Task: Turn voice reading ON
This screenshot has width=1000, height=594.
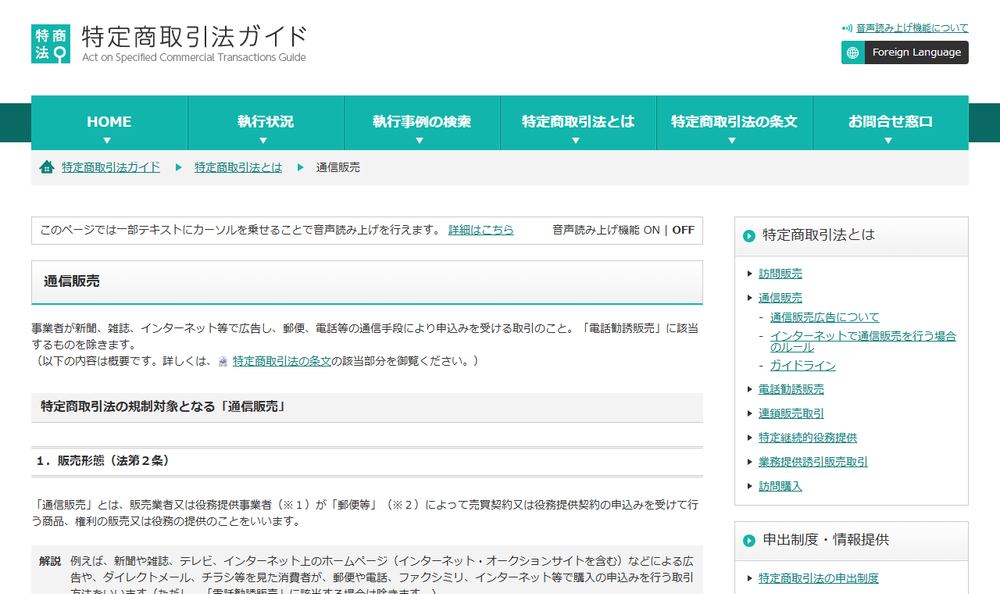Action: 651,230
